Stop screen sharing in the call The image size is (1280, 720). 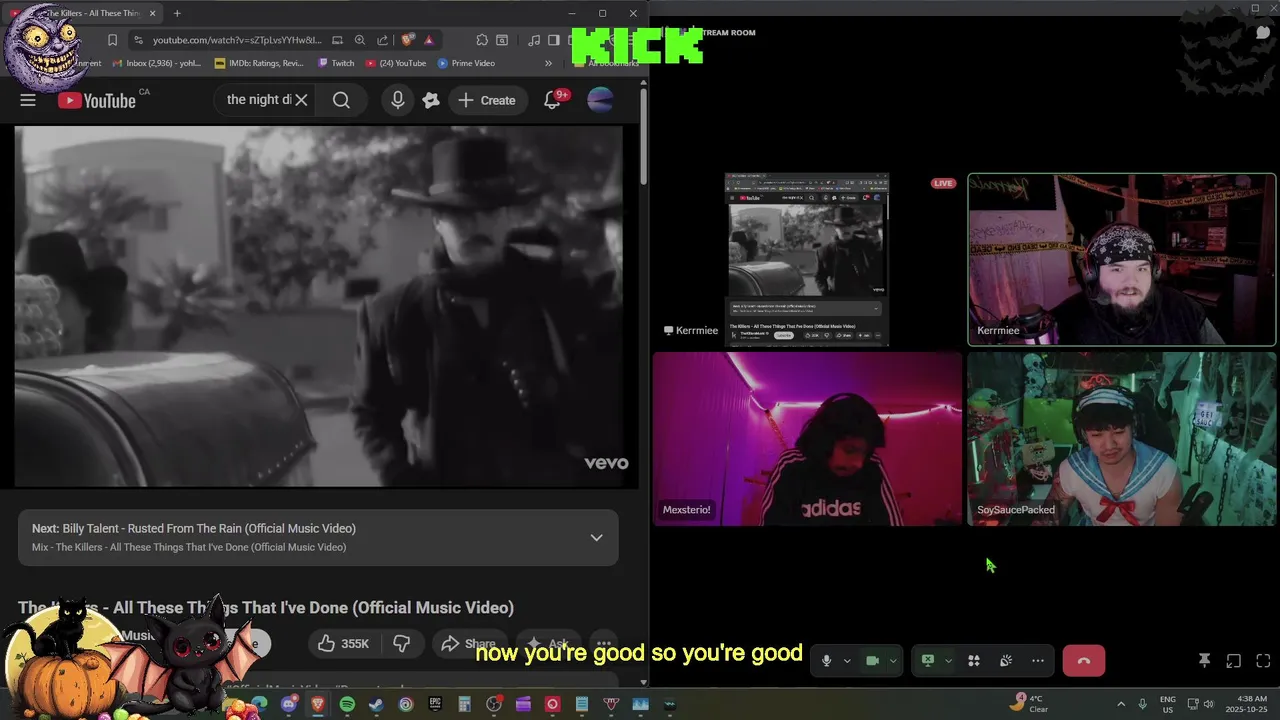928,661
